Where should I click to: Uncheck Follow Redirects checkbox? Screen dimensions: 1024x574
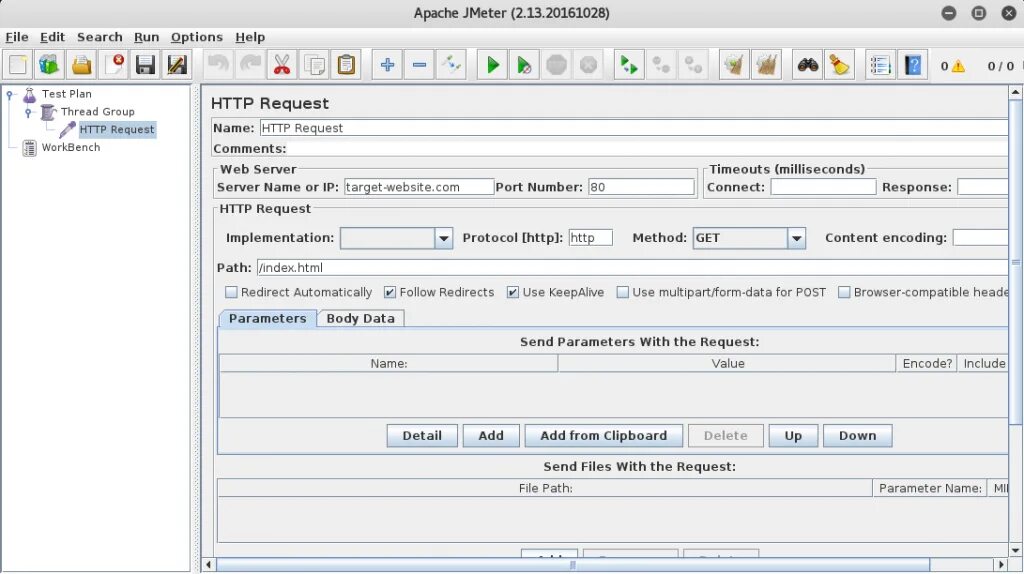[390, 292]
